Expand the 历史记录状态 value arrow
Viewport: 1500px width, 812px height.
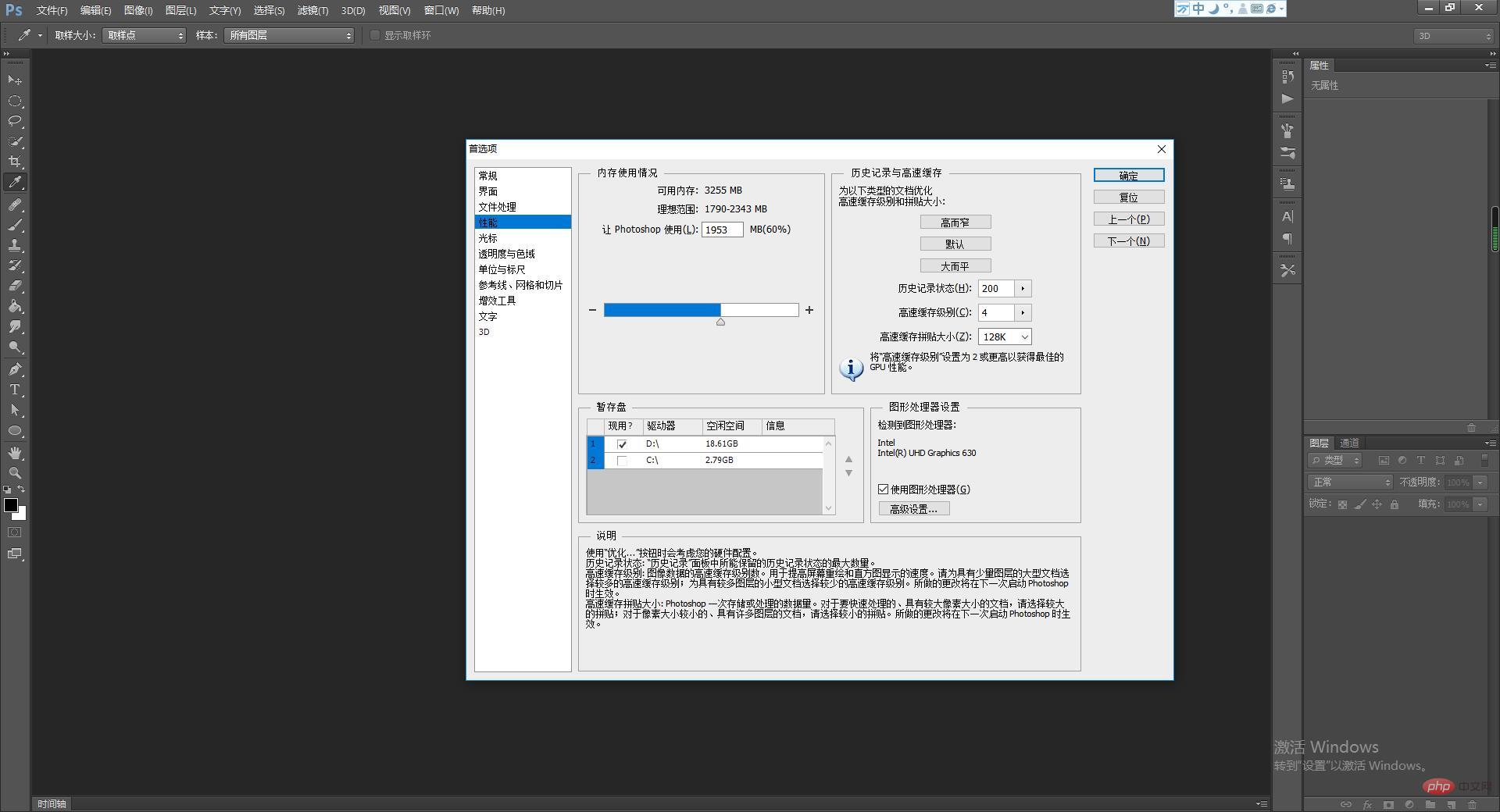click(x=1023, y=289)
